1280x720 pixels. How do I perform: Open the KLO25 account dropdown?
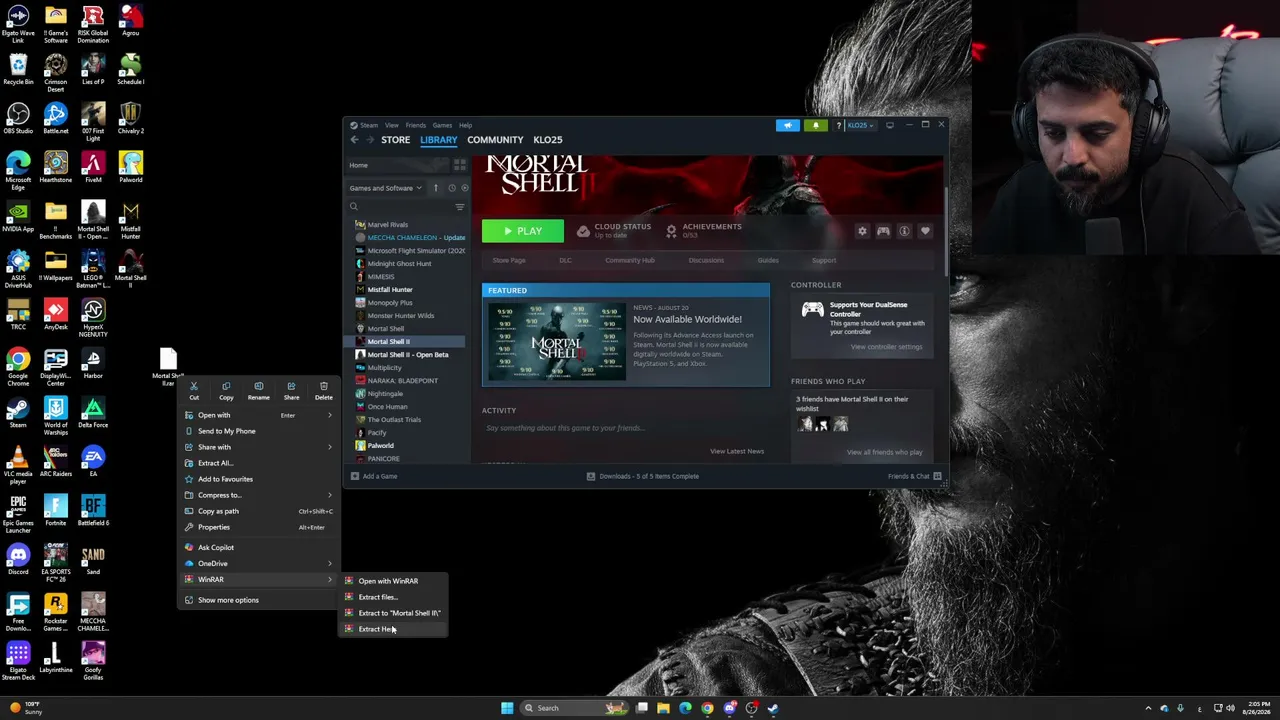860,125
